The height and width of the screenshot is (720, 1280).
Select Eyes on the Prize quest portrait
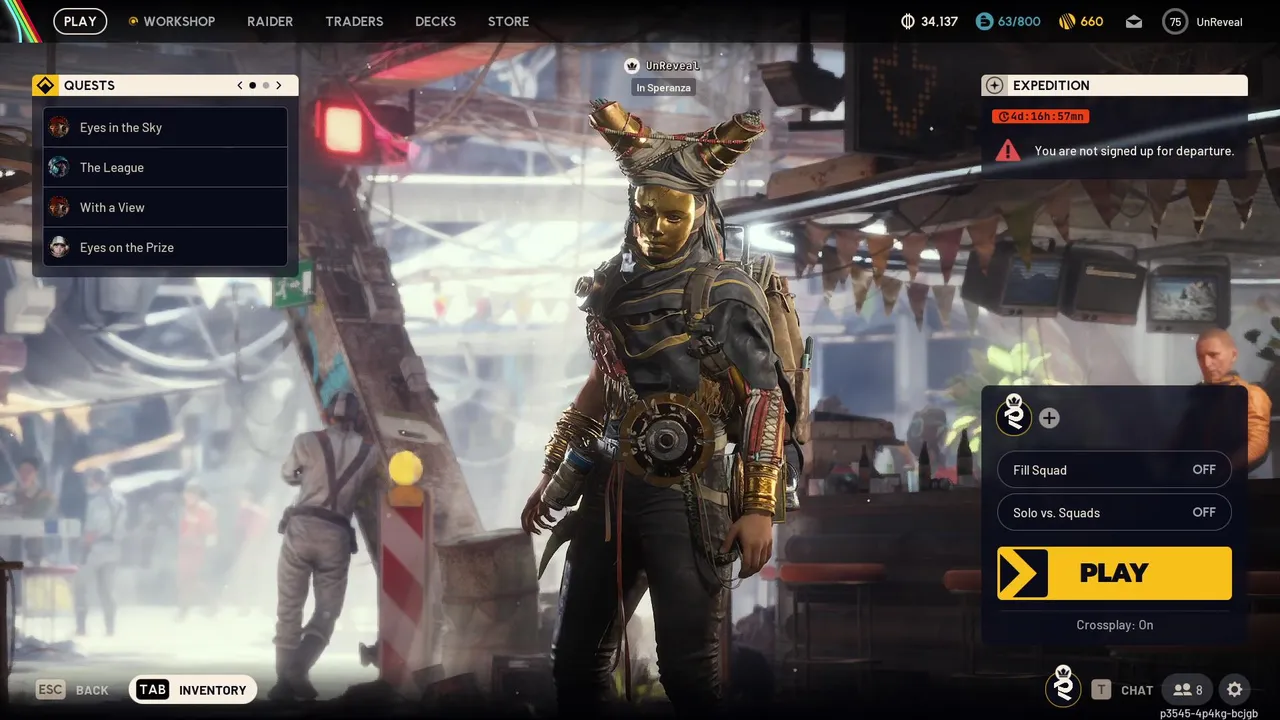(x=59, y=247)
